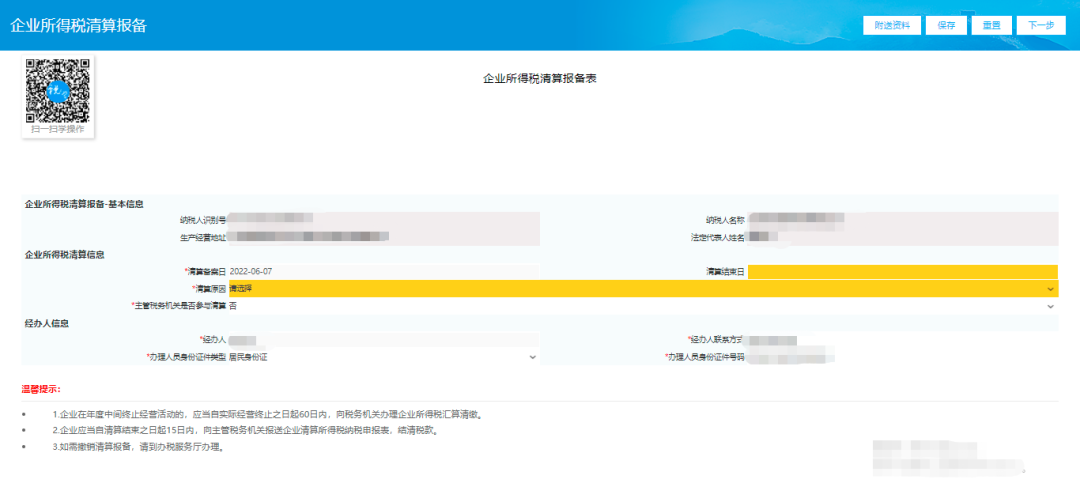
Task: Edit the 经办人联系方式 field
Action: pos(903,339)
